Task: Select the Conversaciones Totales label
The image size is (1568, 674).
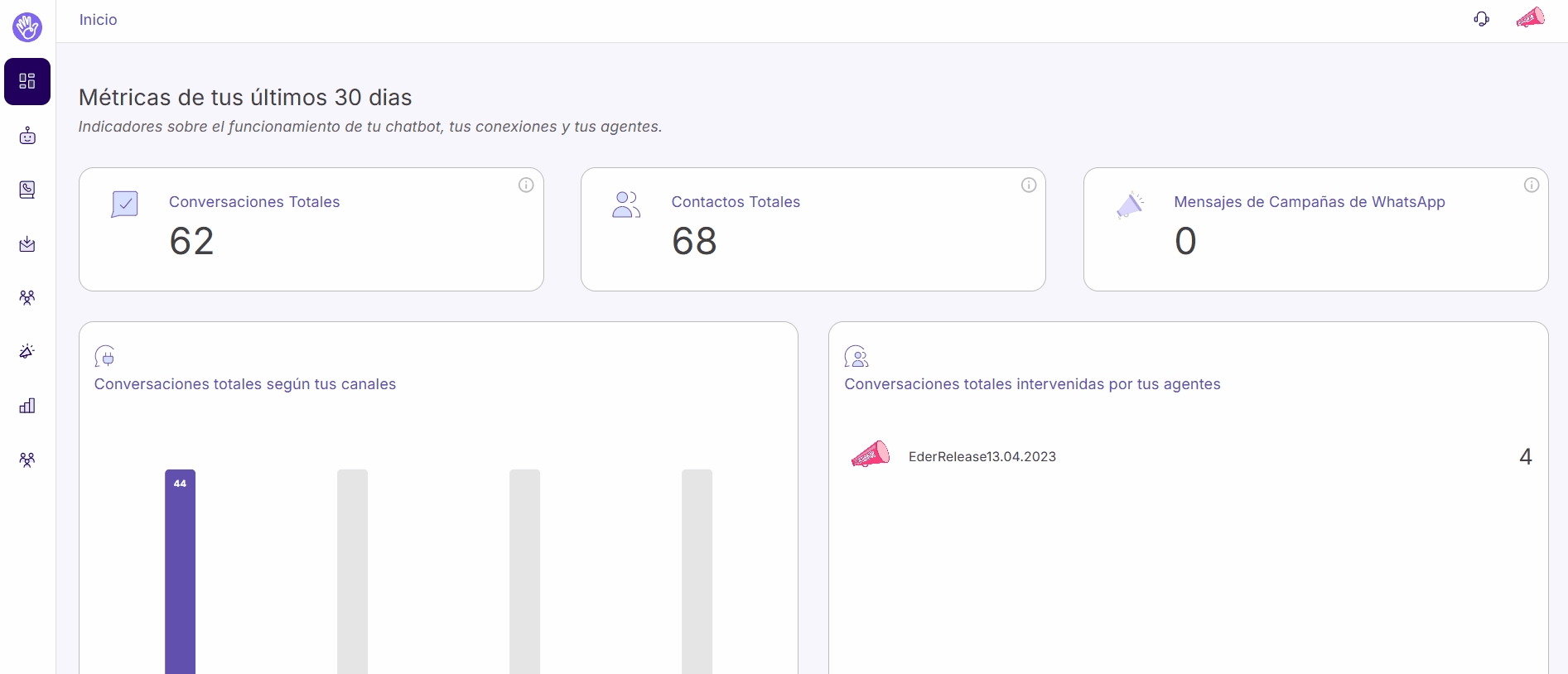Action: click(x=254, y=202)
